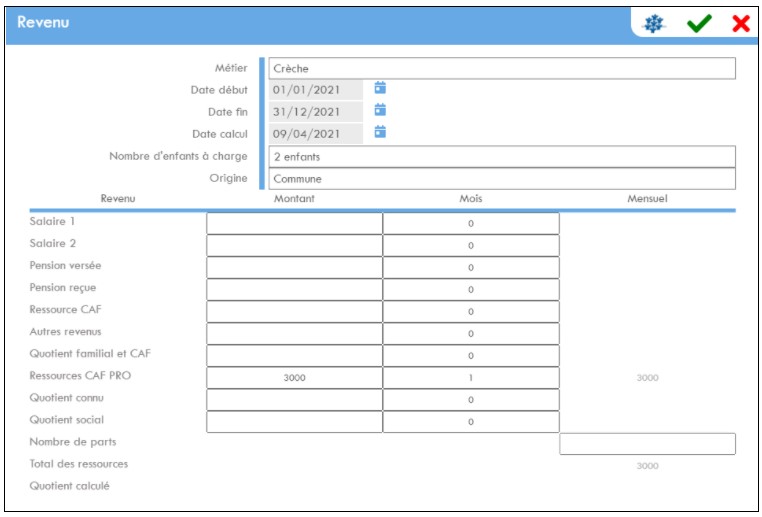Click the Autres revenus Mois field

pyautogui.click(x=471, y=334)
